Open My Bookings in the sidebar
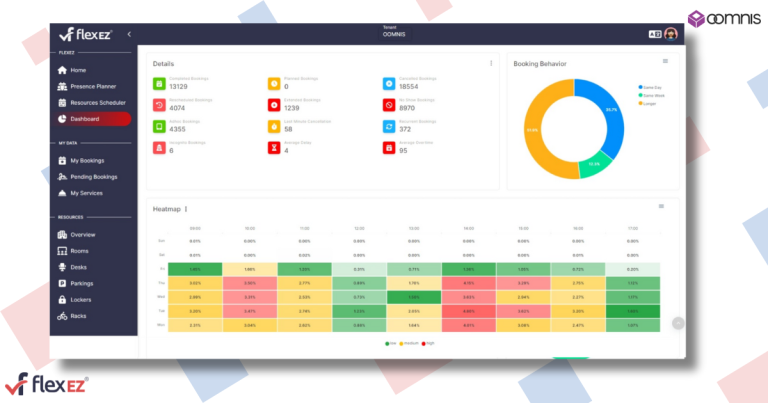This screenshot has height=403, width=768. tap(86, 161)
